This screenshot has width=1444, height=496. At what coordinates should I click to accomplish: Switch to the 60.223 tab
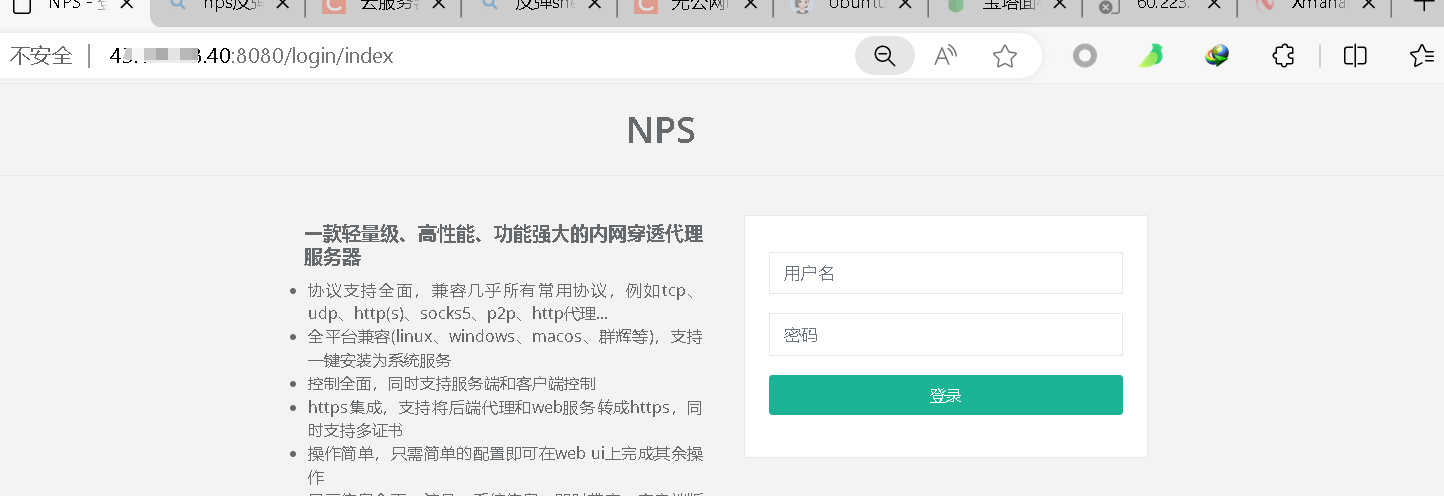(1160, 7)
